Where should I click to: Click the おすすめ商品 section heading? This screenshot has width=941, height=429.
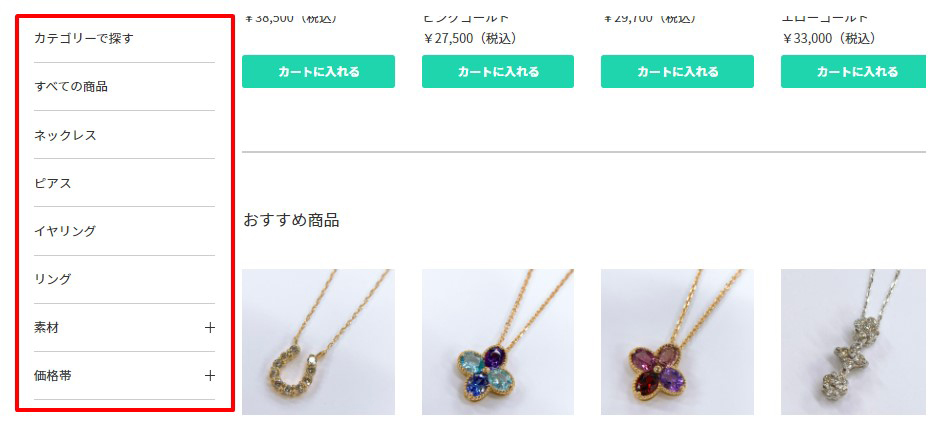(x=291, y=220)
